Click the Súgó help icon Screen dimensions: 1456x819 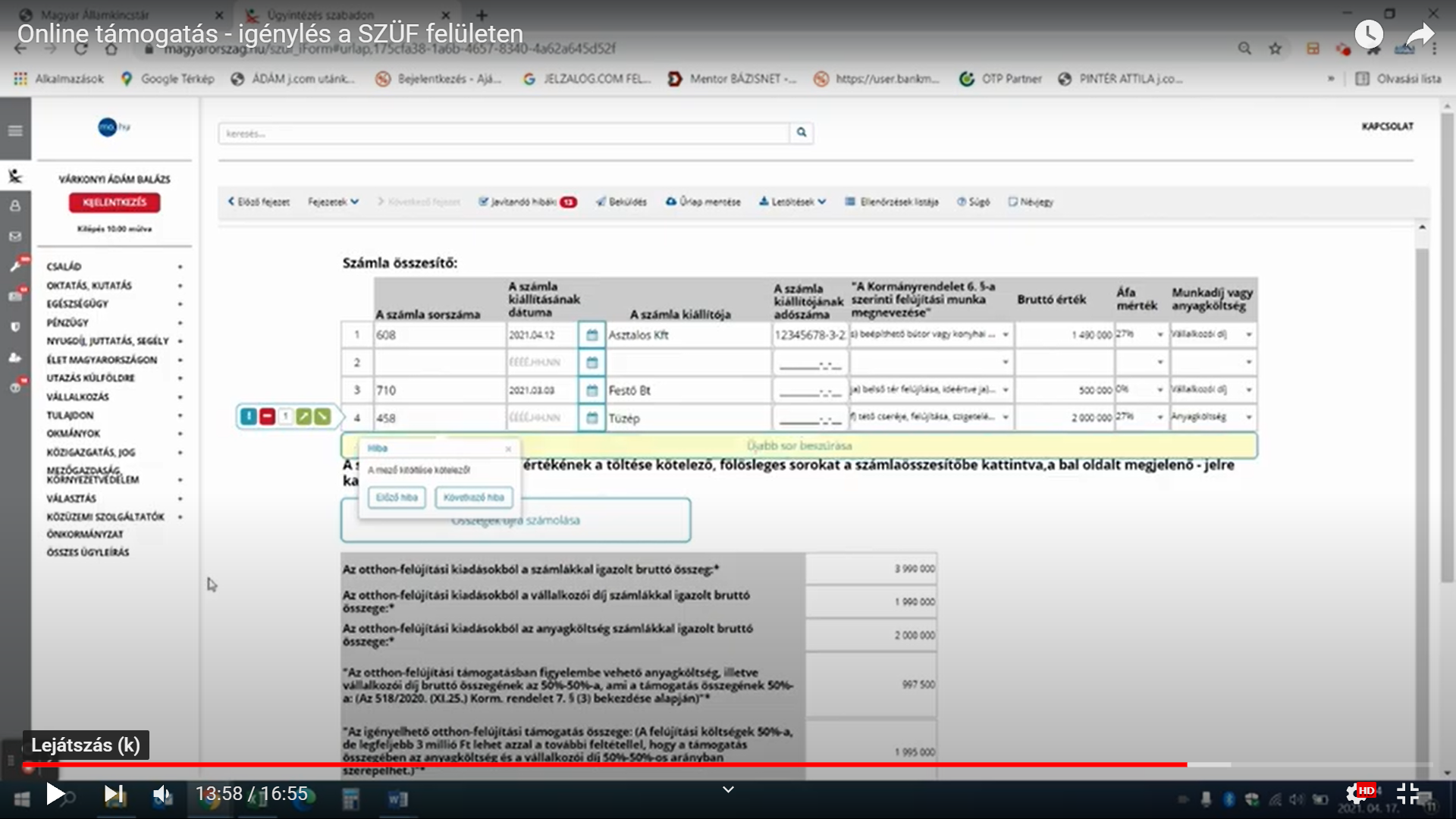(962, 202)
